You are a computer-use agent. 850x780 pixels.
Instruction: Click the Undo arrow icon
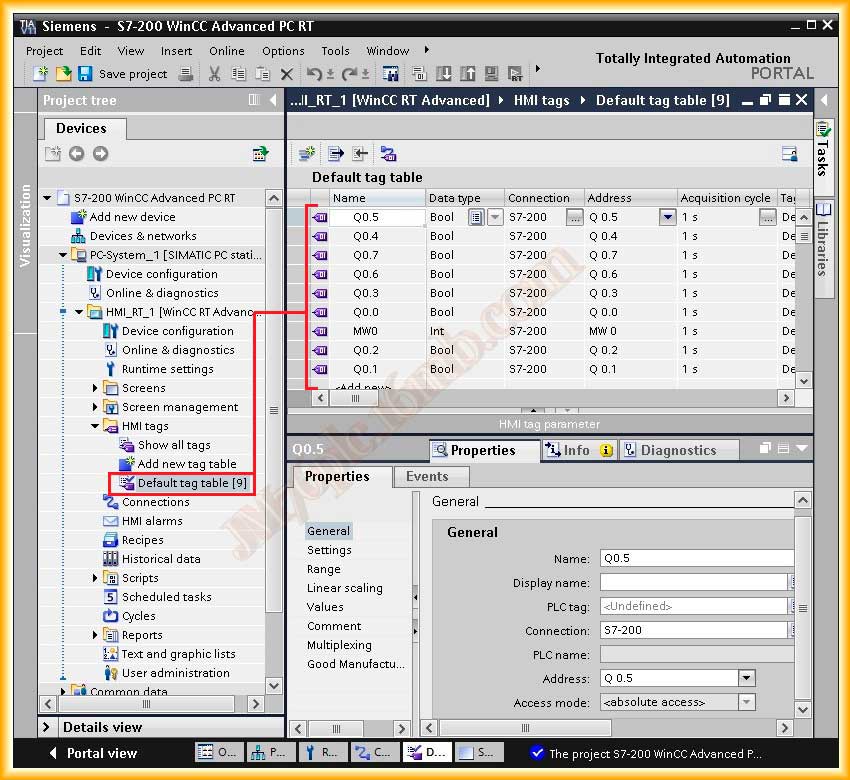click(314, 74)
